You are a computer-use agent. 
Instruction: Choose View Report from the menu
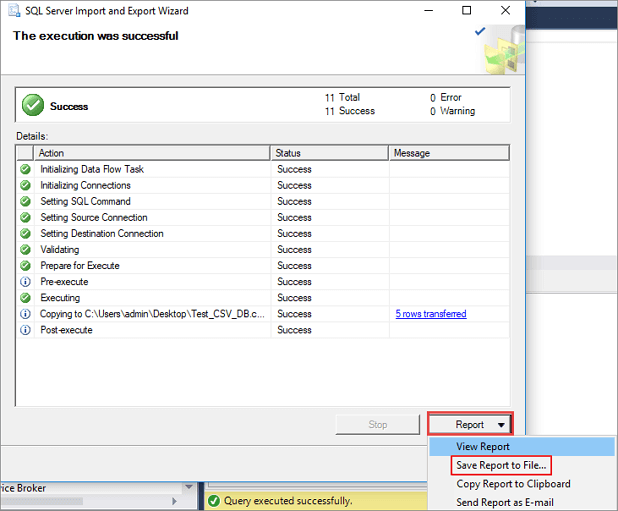click(x=483, y=447)
